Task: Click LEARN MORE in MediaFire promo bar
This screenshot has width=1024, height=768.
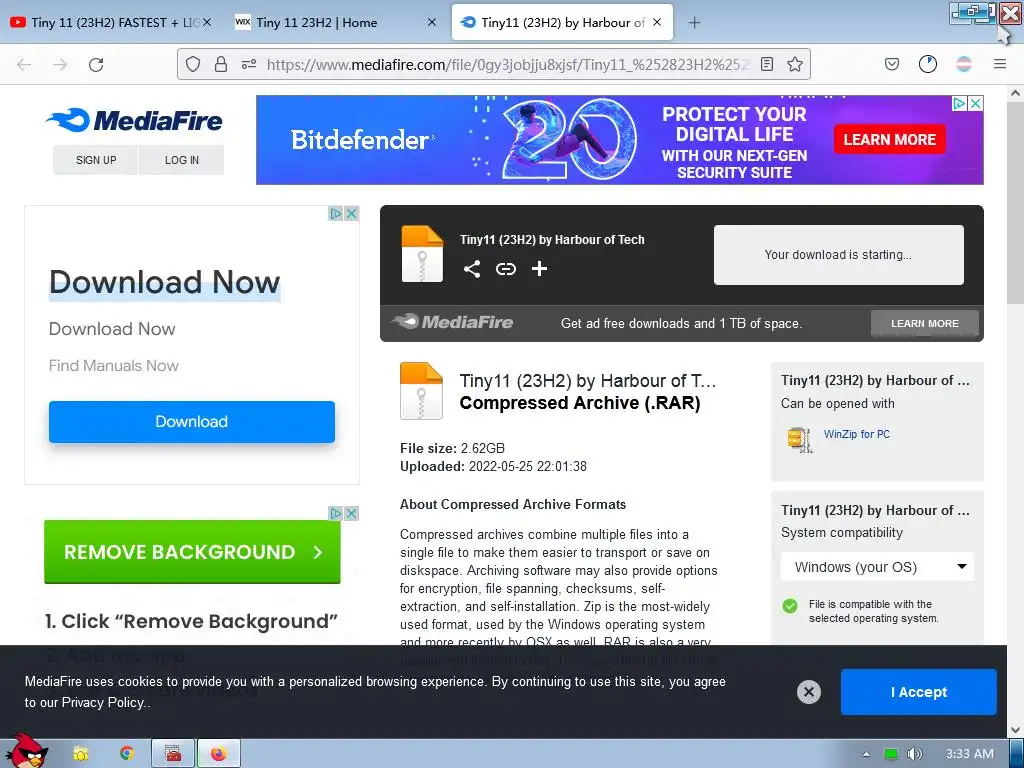Action: (925, 323)
